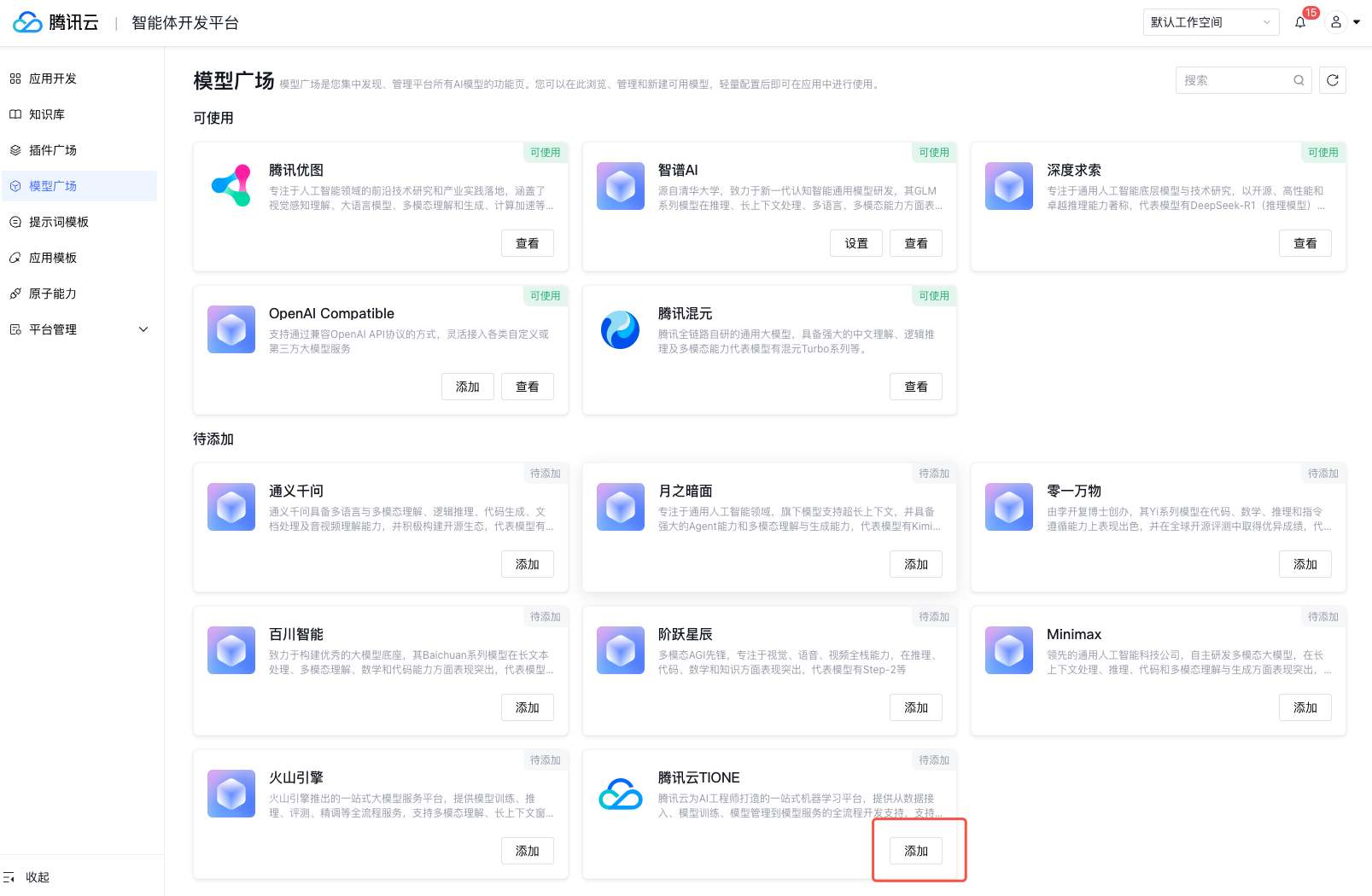Viewport: 1372px width, 896px height.
Task: Click the search magnifier icon
Action: 1299,80
